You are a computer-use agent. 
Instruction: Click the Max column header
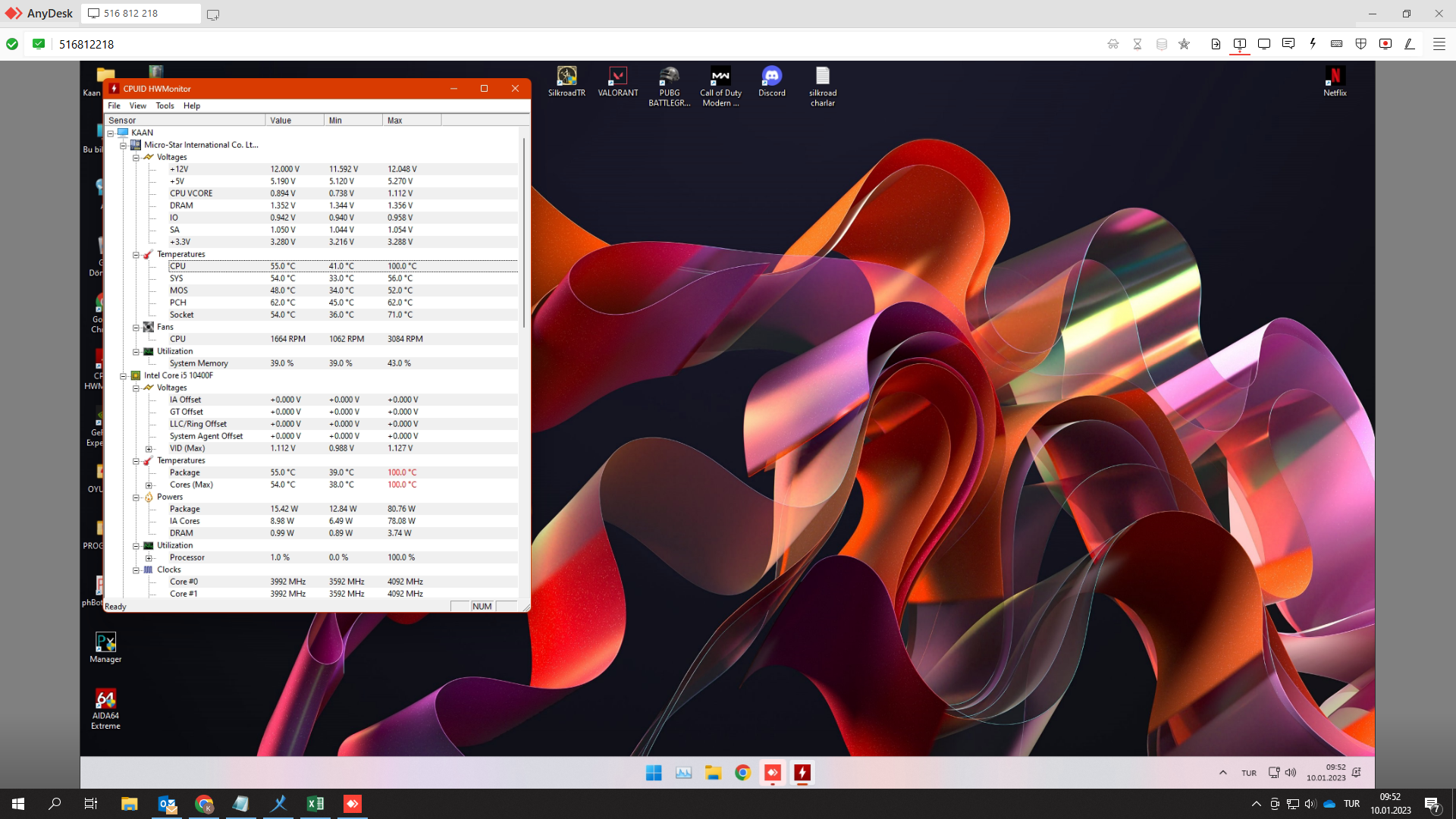coord(412,120)
